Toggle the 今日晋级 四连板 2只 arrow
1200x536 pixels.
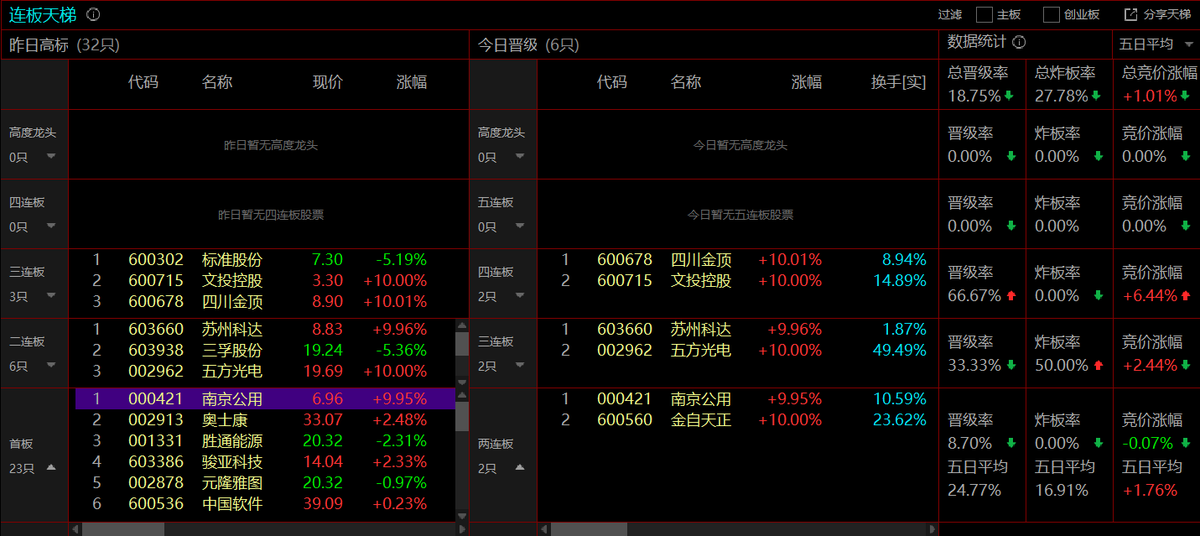[x=519, y=297]
